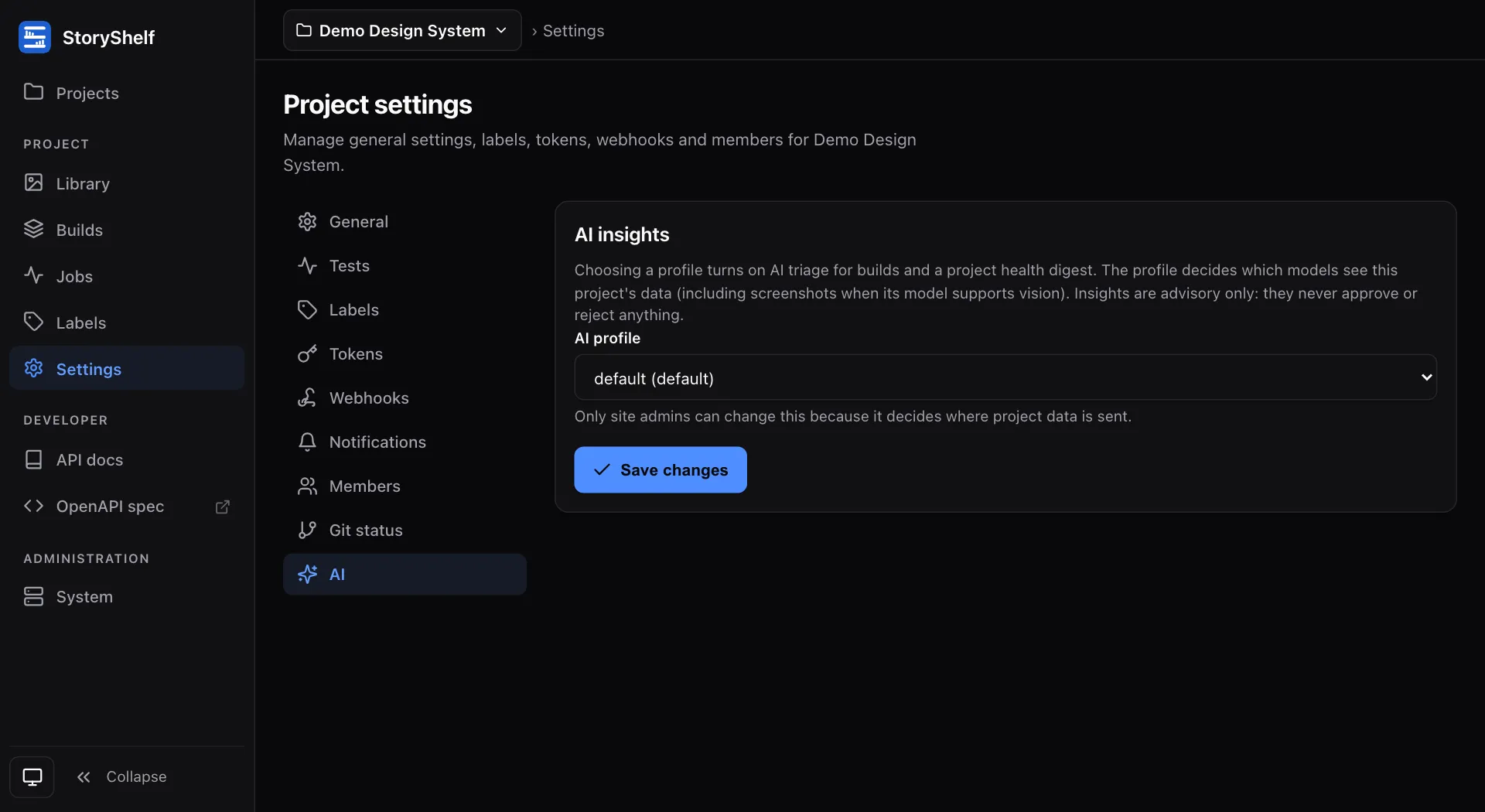
Task: Collapse the sidebar
Action: click(121, 776)
